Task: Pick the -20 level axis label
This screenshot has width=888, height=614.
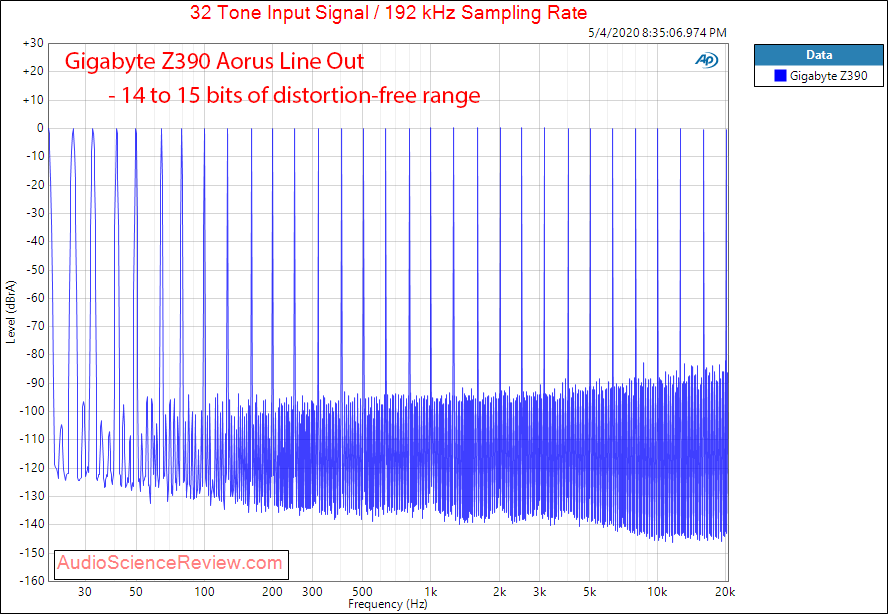Action: (35, 185)
